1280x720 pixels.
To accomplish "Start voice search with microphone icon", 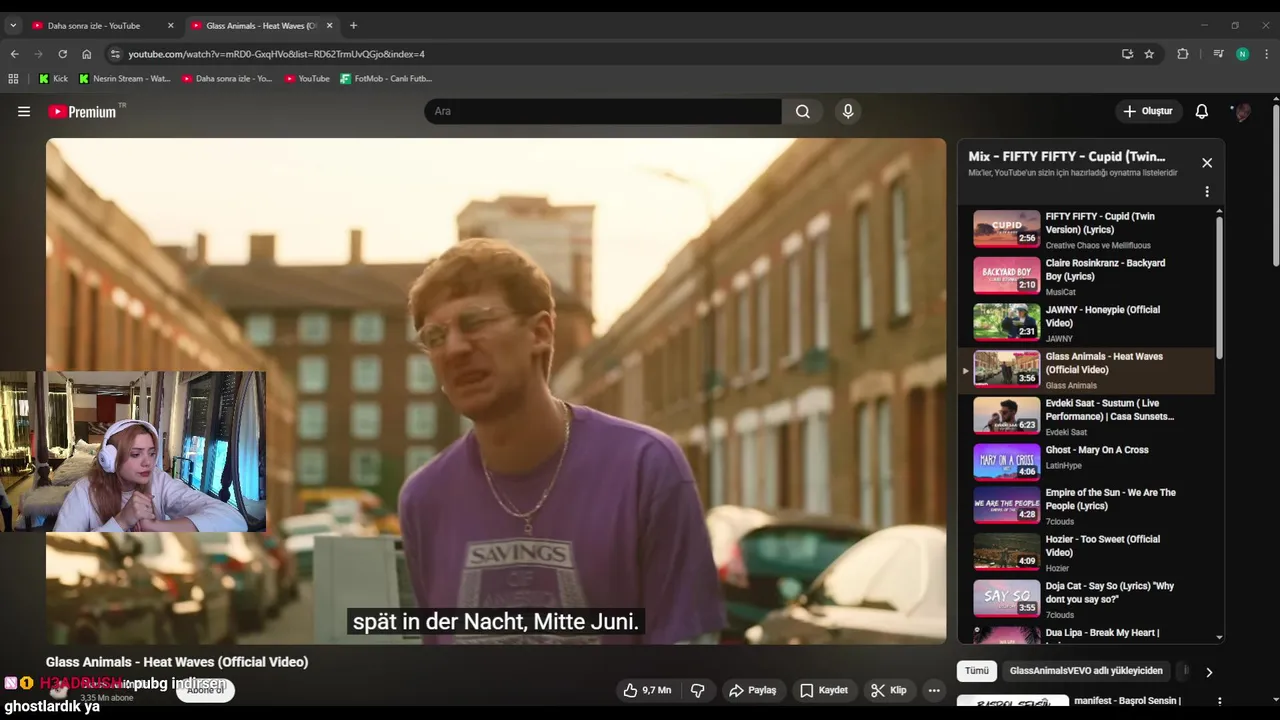I will tap(848, 111).
